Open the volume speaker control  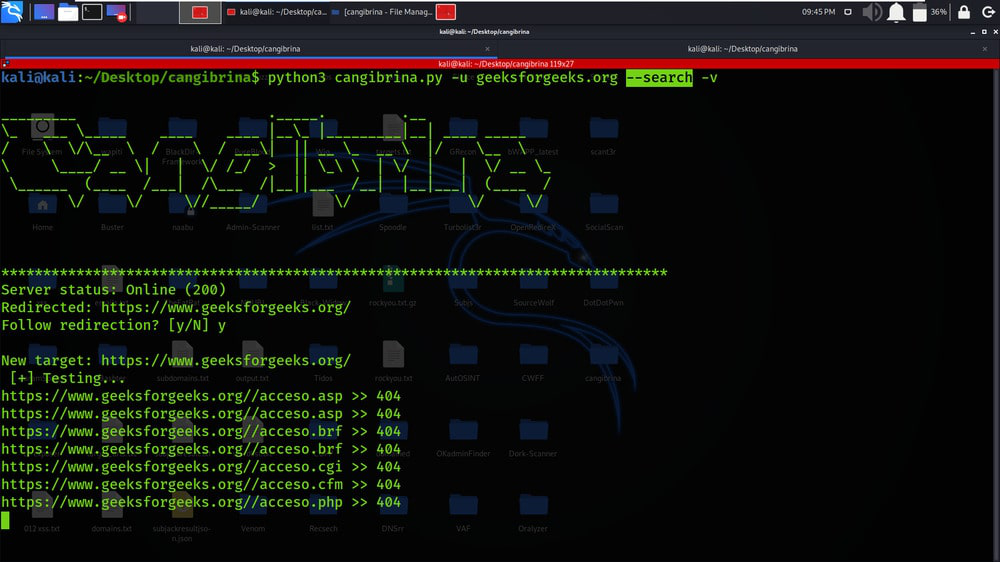(872, 12)
